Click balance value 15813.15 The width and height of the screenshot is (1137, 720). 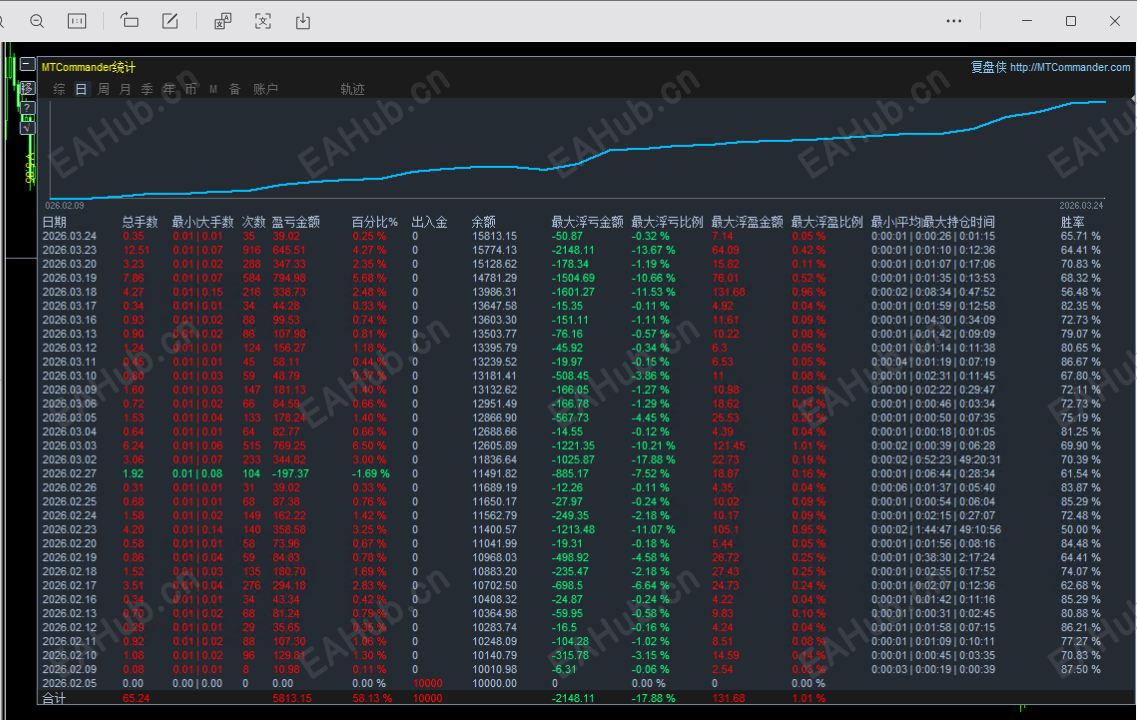click(495, 236)
